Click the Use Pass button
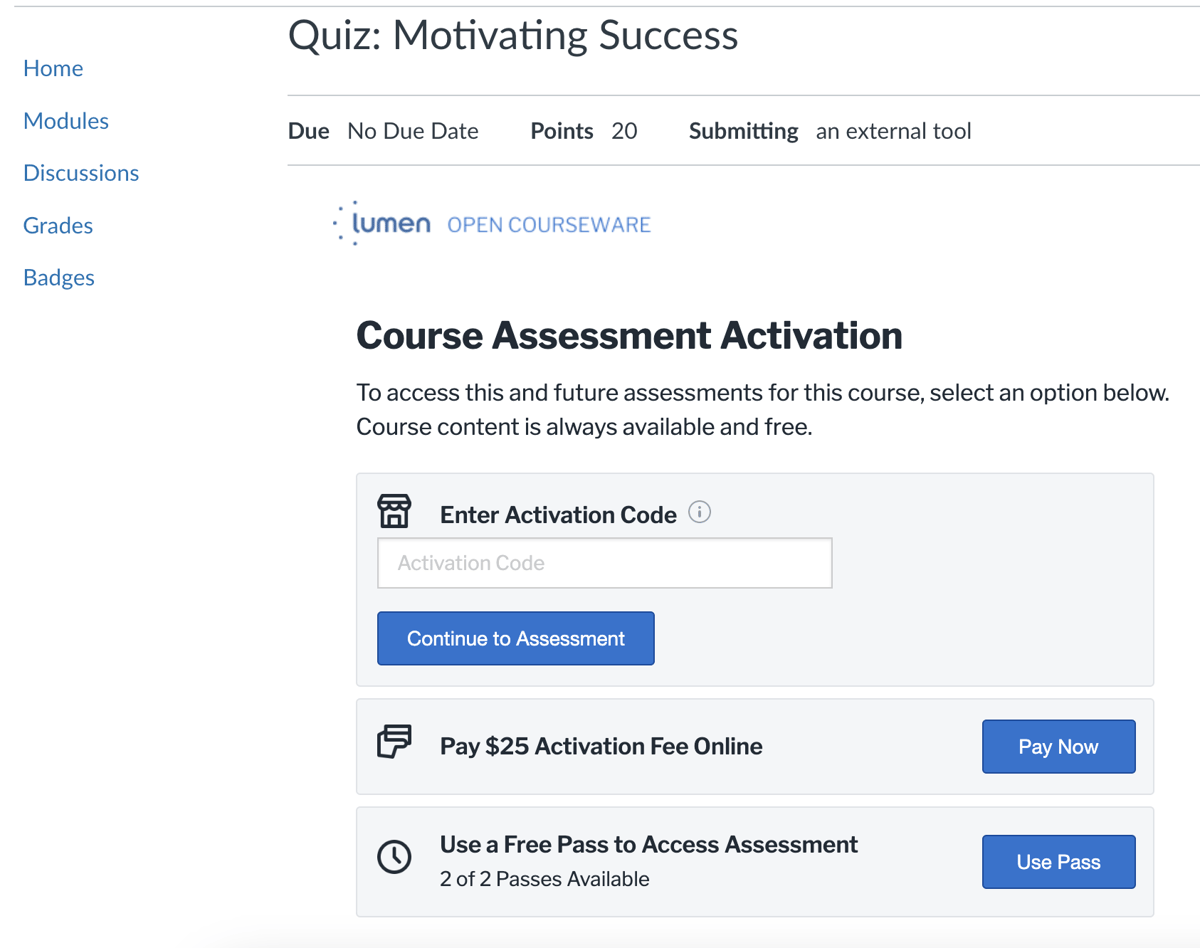1200x948 pixels. (x=1058, y=861)
